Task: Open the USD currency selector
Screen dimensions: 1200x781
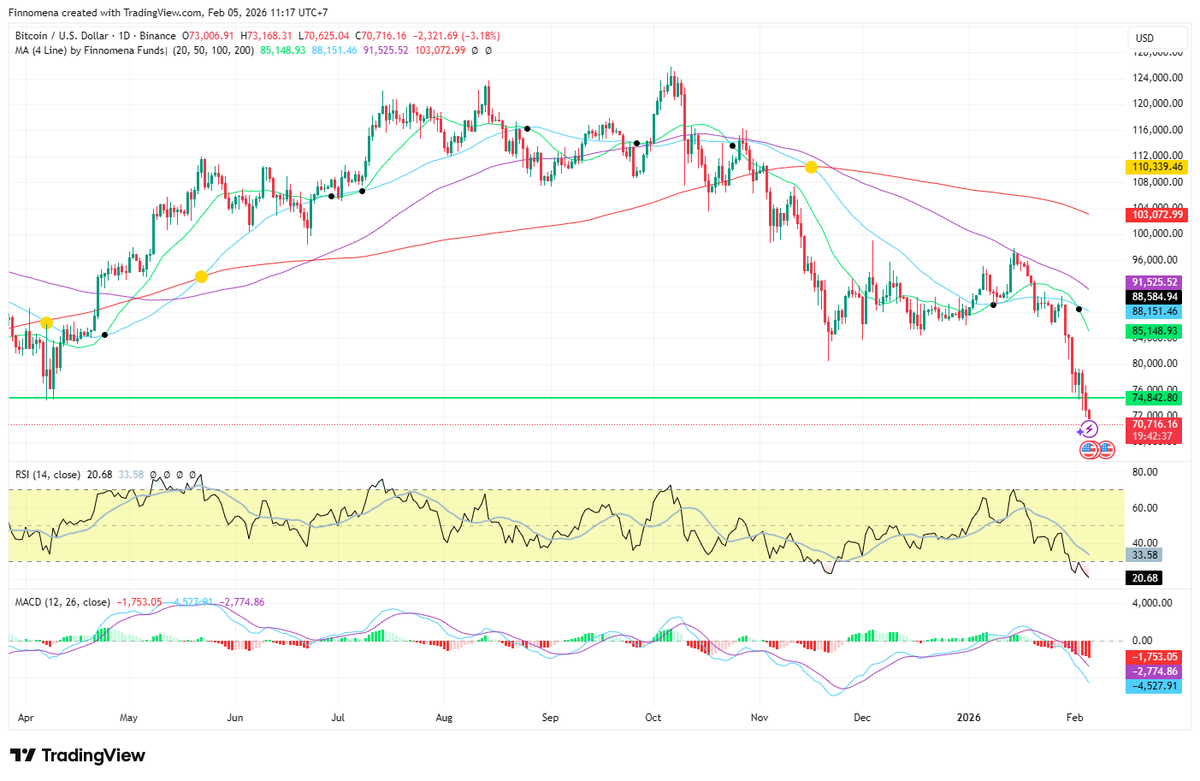Action: 1143,39
